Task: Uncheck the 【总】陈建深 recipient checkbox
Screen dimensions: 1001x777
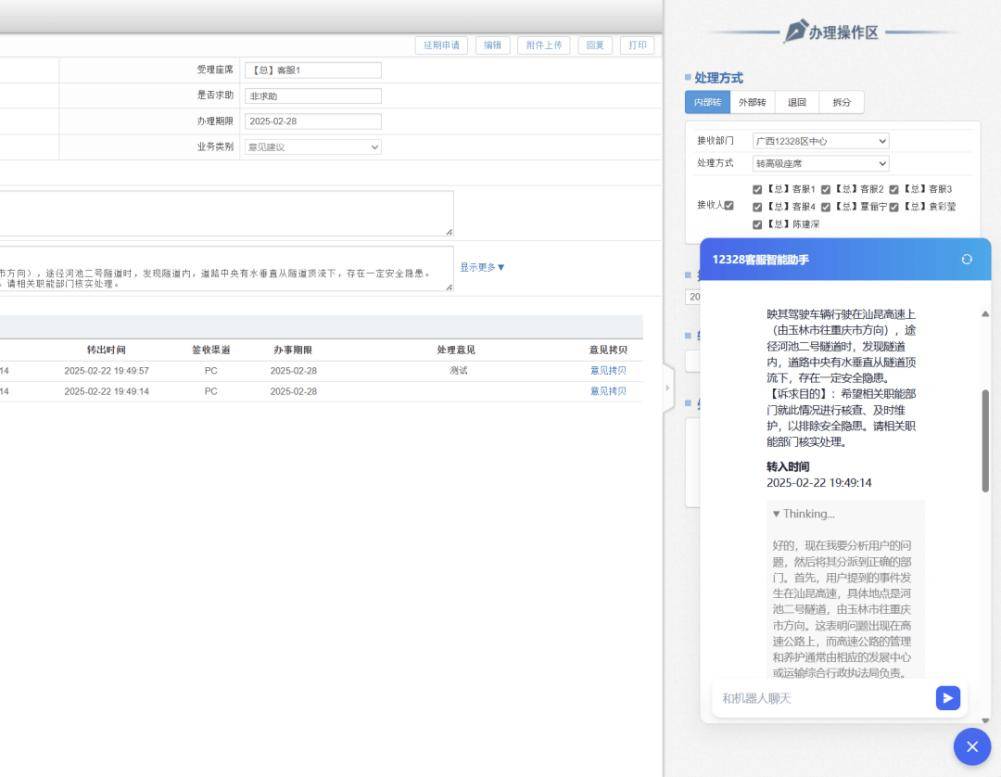Action: 757,224
